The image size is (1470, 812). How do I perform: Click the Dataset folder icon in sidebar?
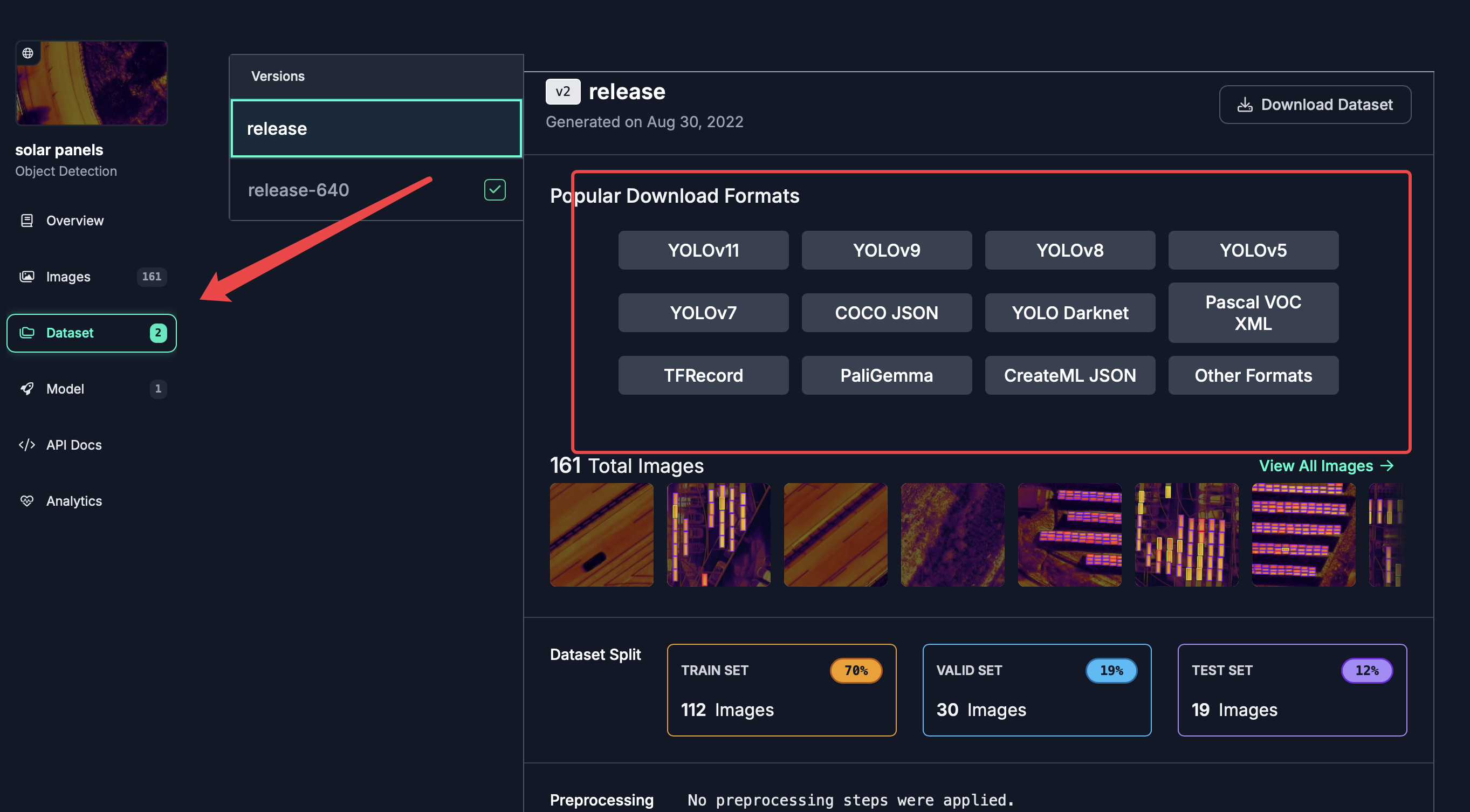pos(27,333)
